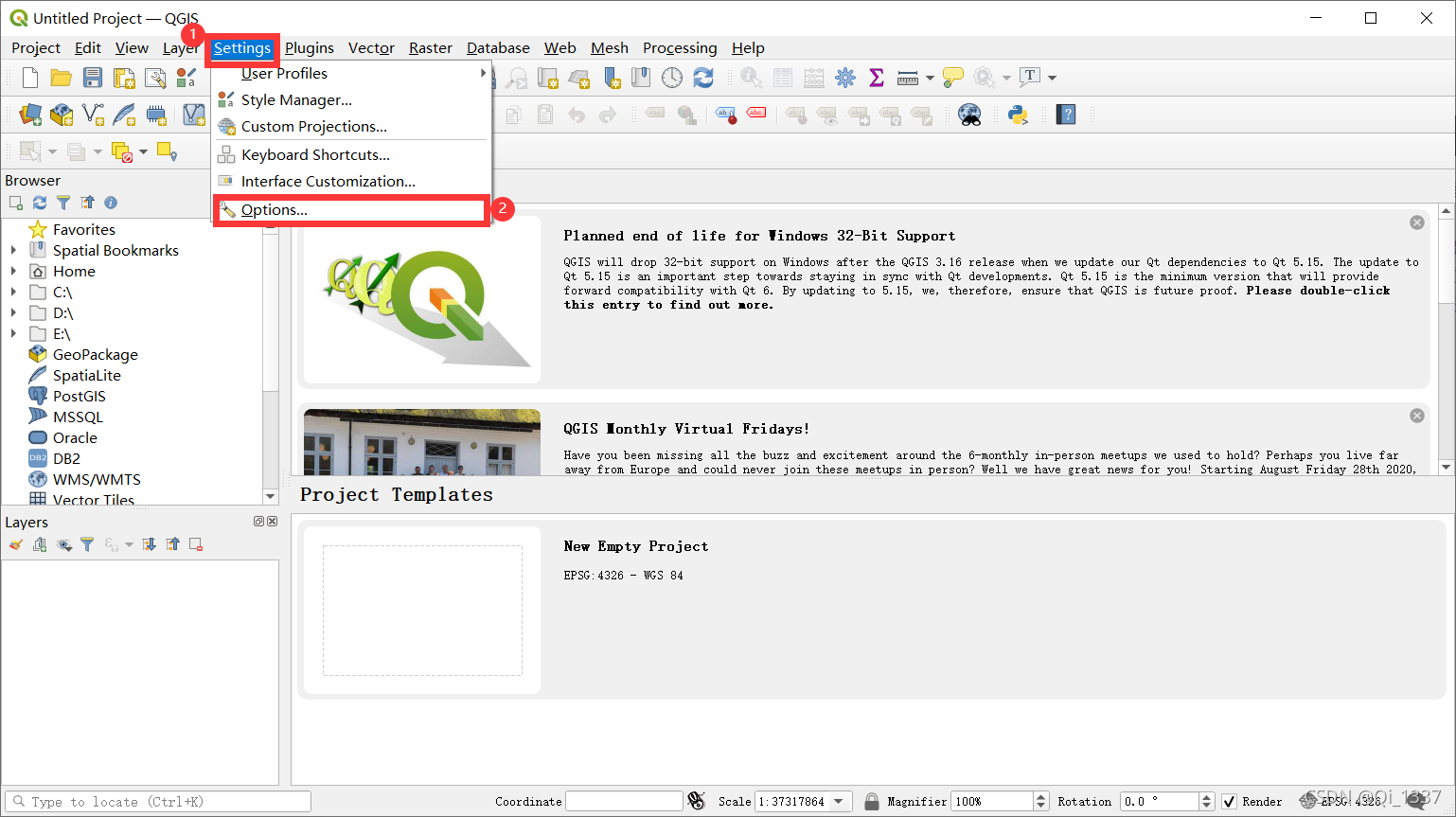Click the Refresh map icon
Image resolution: width=1456 pixels, height=817 pixels.
coord(703,78)
